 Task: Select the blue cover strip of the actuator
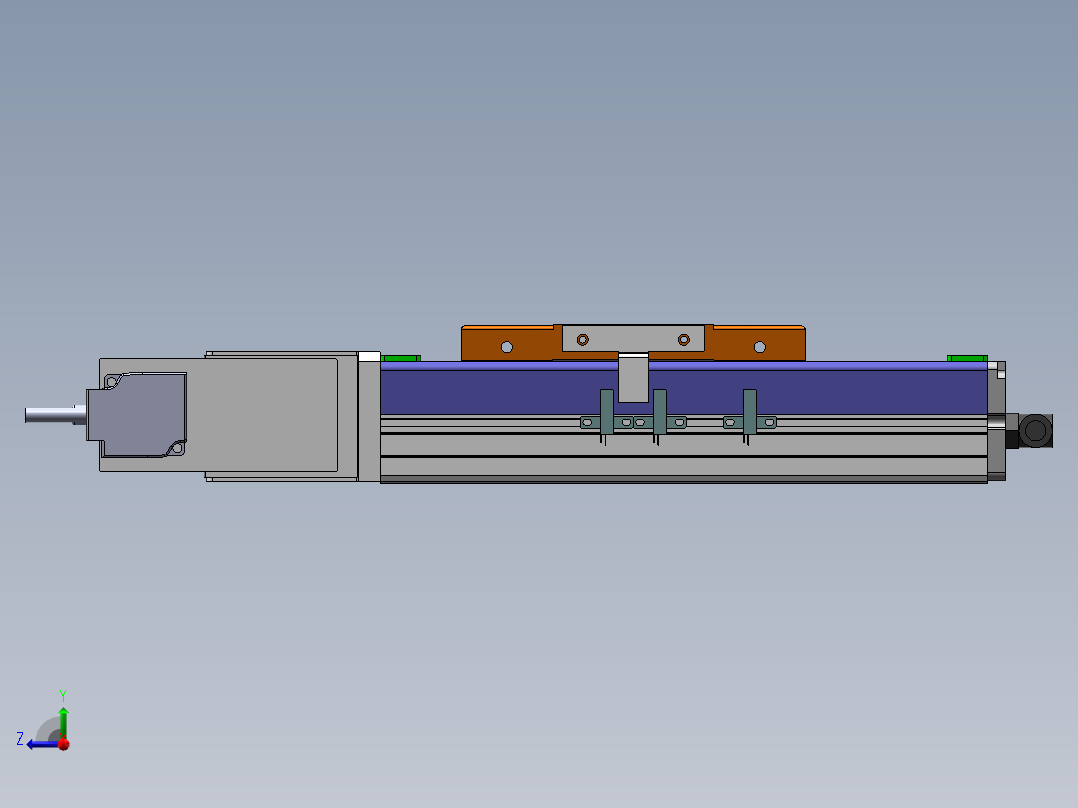tap(850, 390)
